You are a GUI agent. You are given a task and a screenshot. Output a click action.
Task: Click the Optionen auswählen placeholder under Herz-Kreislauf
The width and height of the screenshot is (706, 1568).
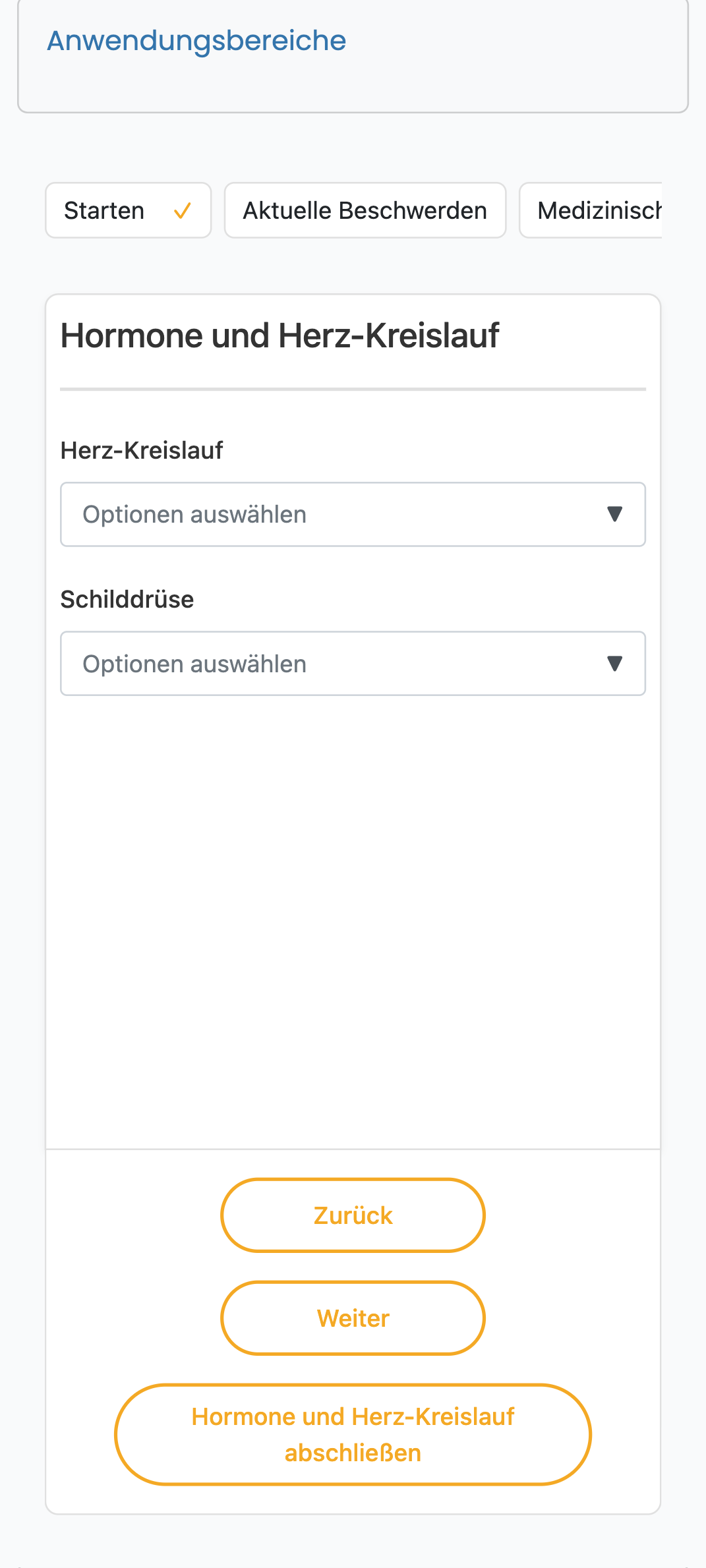pos(194,514)
